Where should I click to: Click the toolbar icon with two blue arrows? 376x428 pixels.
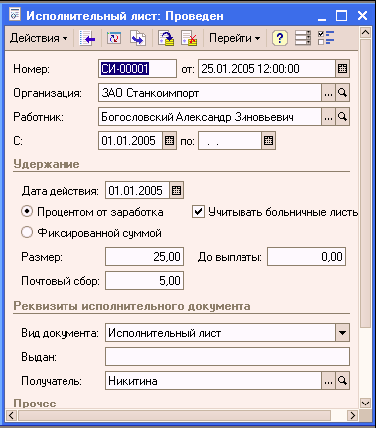138,38
